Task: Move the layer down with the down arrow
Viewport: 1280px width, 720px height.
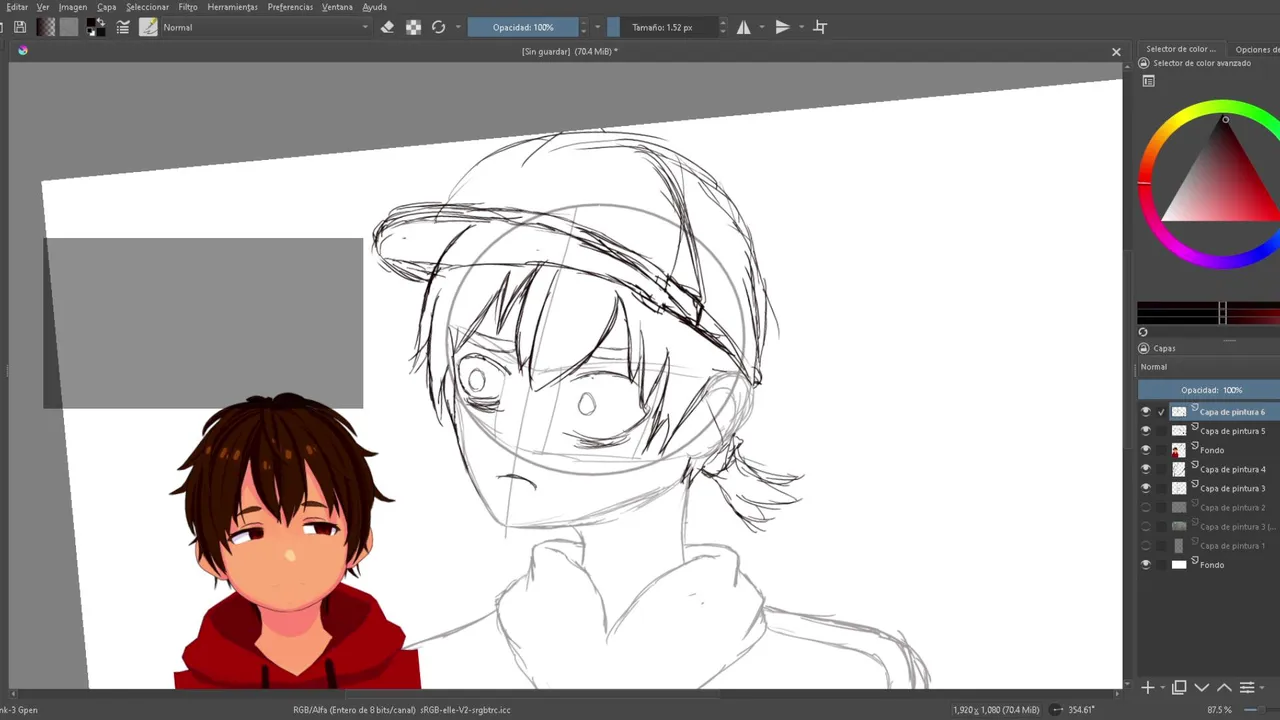Action: pyautogui.click(x=1202, y=688)
